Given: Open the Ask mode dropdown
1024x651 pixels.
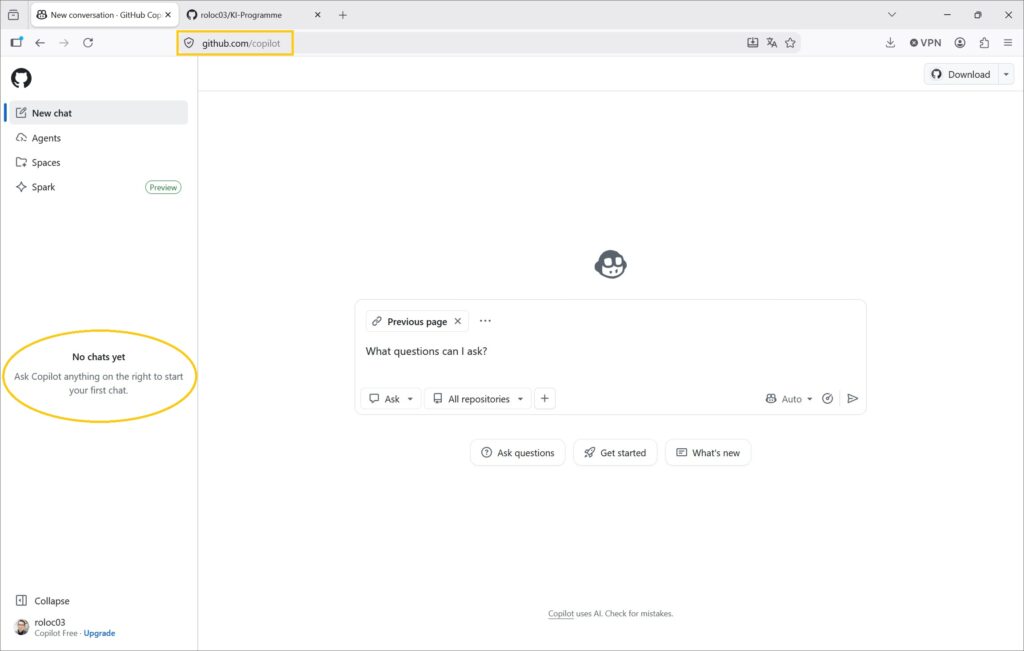Looking at the screenshot, I should (391, 399).
